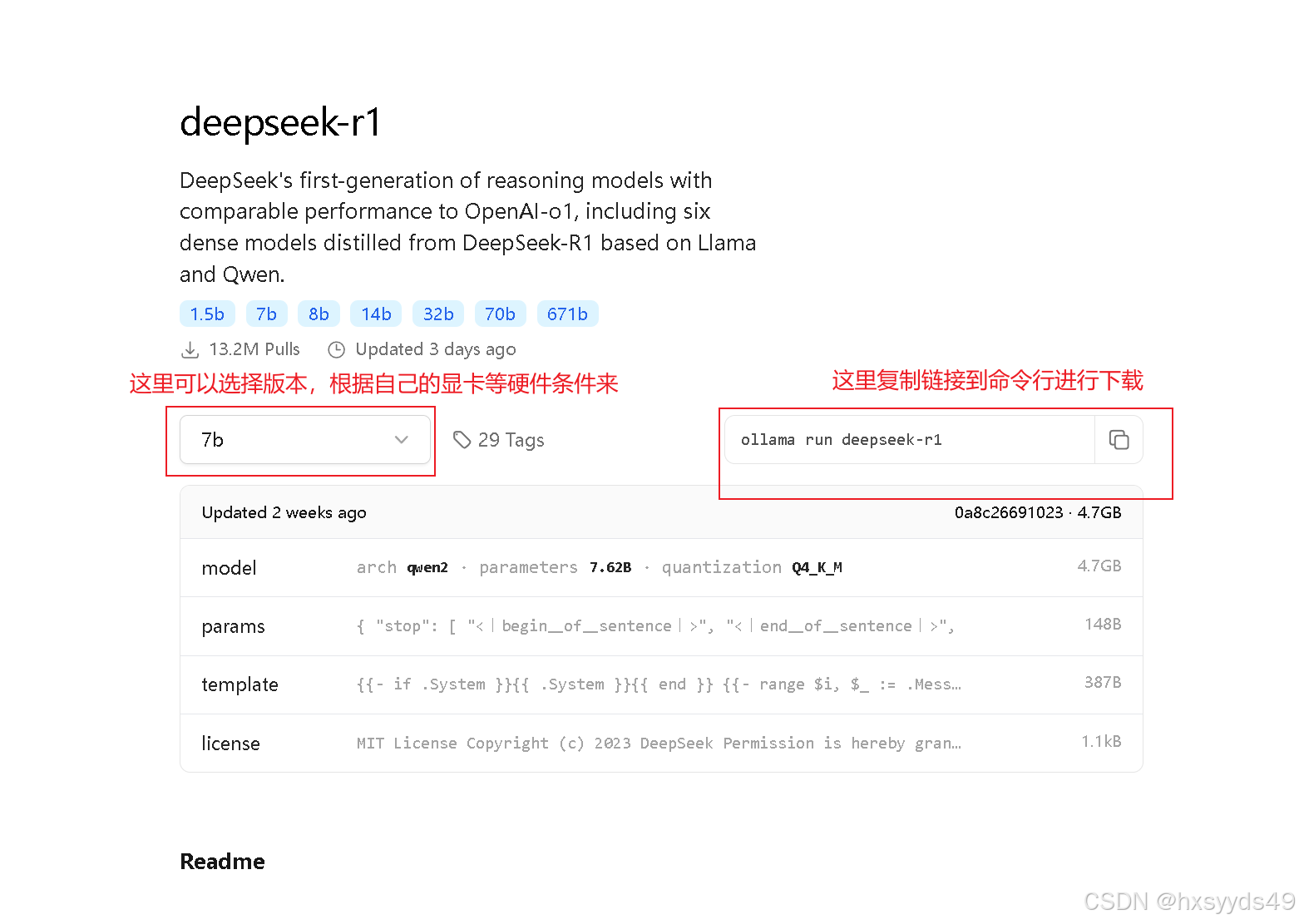Select the 671b model size tag
This screenshot has width=1299, height=924.
(567, 314)
